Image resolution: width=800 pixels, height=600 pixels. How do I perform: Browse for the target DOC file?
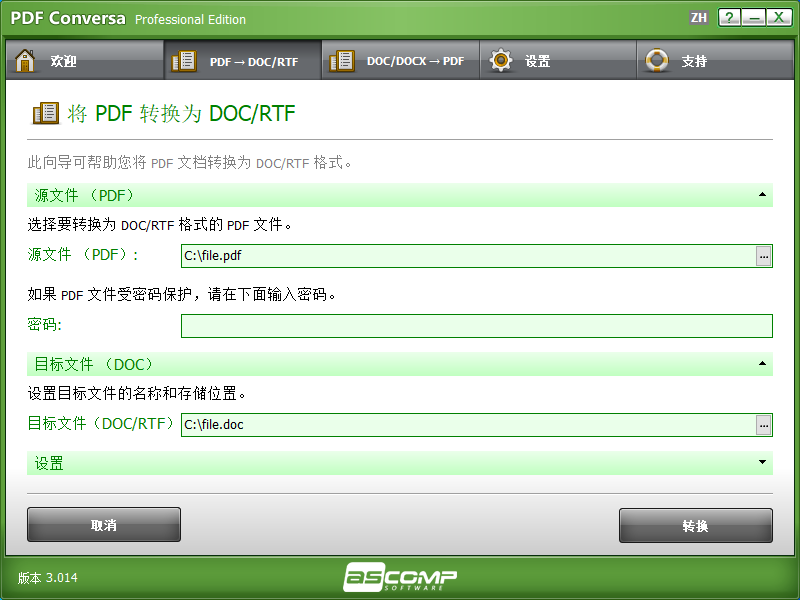(763, 425)
